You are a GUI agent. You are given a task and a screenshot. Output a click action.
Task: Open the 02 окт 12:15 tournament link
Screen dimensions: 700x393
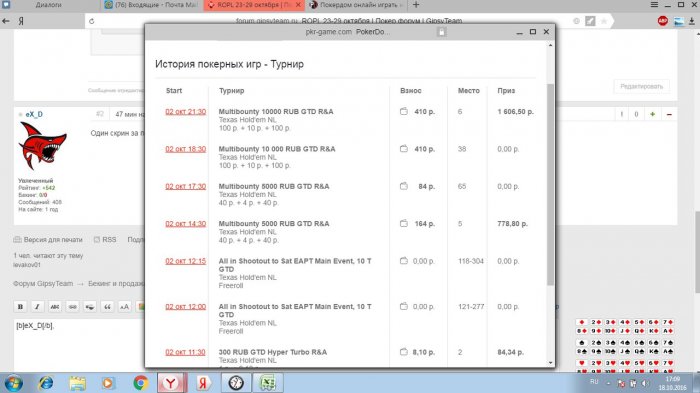(x=186, y=261)
